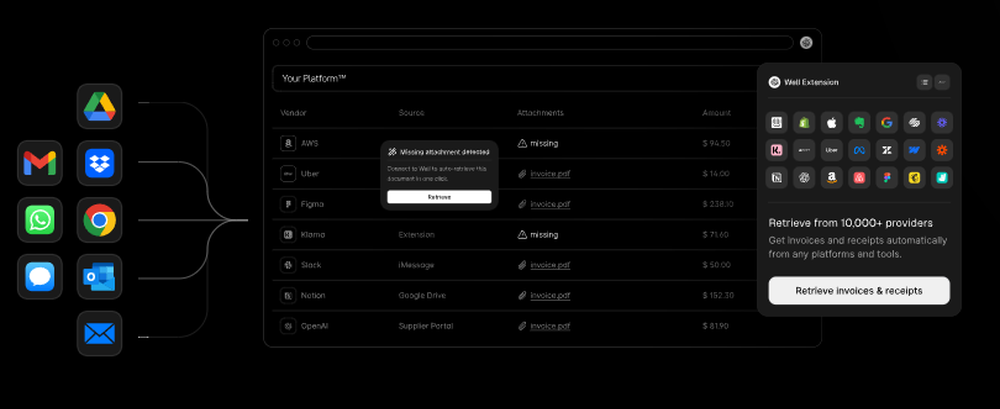Open the list view button in the Well Extension header

point(924,82)
